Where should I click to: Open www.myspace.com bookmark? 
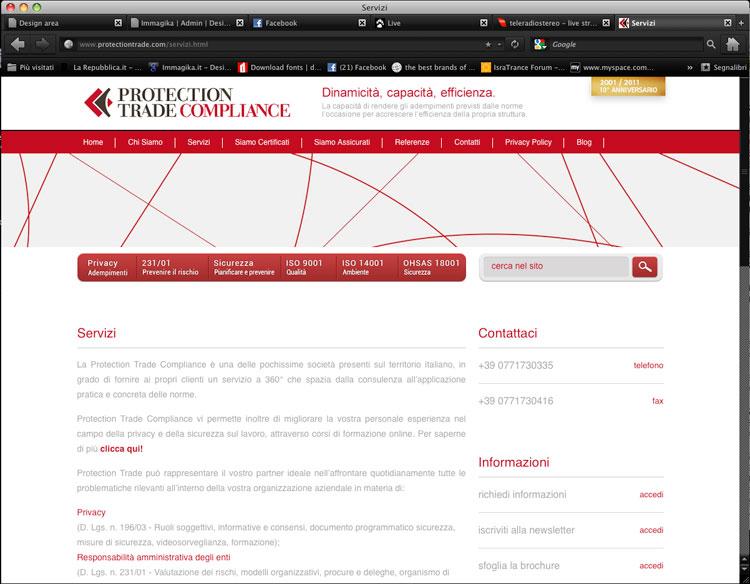click(x=612, y=67)
